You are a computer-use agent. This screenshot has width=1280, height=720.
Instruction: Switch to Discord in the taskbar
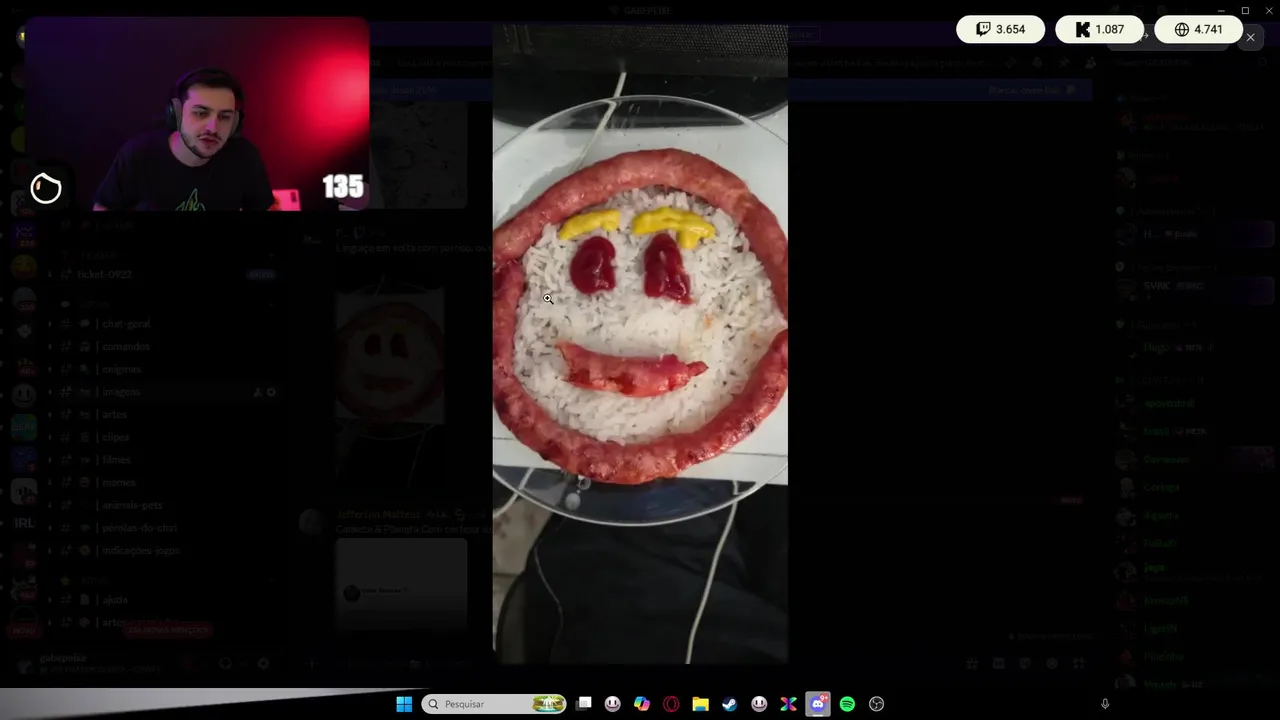pos(818,704)
